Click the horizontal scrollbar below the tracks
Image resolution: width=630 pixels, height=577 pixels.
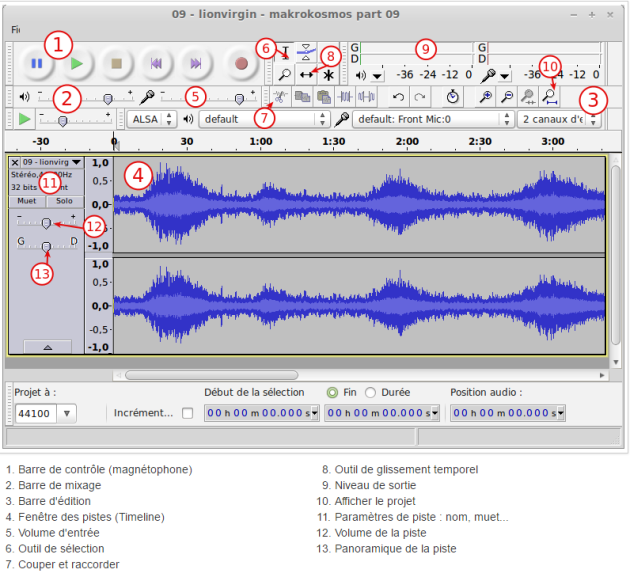(300, 375)
